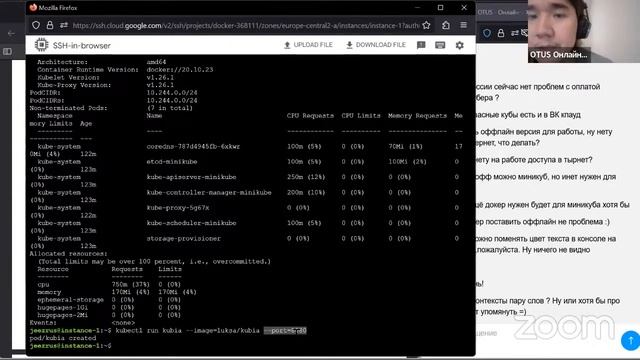Image resolution: width=640 pixels, height=360 pixels.
Task: Open the Firefox hamburger application menu
Action: click(463, 25)
